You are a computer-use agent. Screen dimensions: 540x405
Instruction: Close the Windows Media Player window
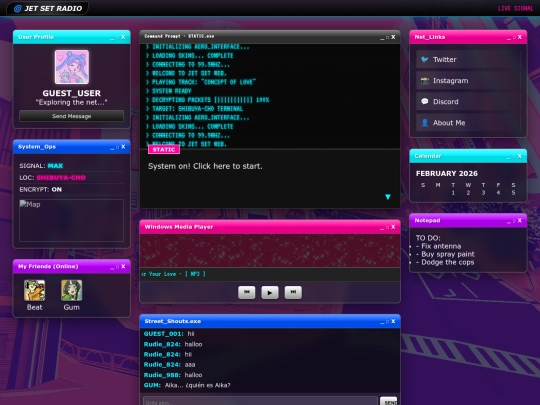pos(393,227)
